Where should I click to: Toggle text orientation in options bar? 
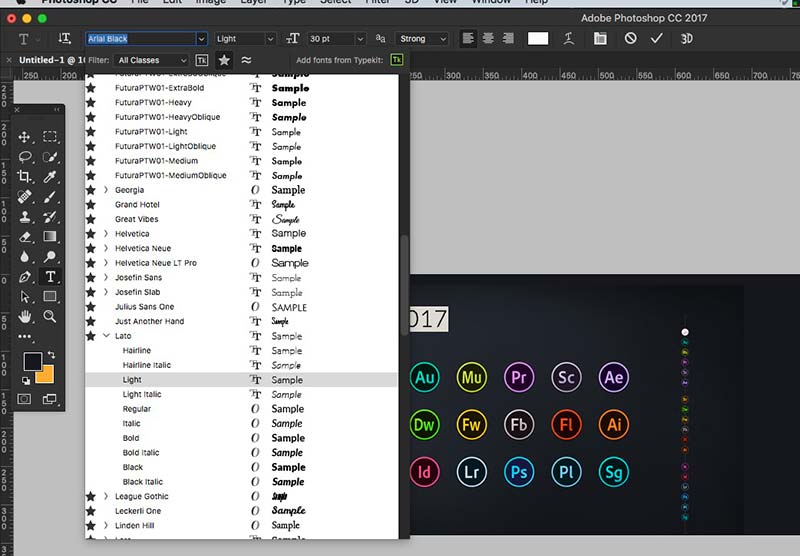coord(64,38)
